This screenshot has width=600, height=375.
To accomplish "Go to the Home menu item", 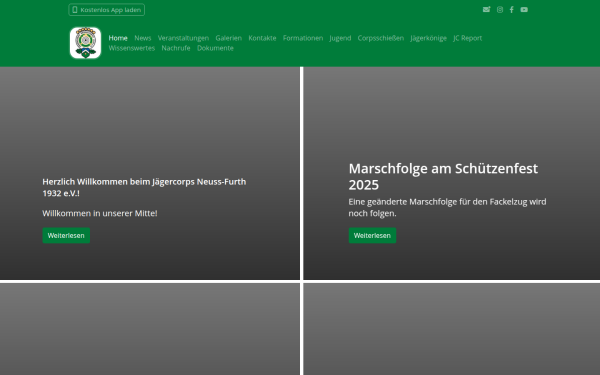I will click(x=118, y=38).
